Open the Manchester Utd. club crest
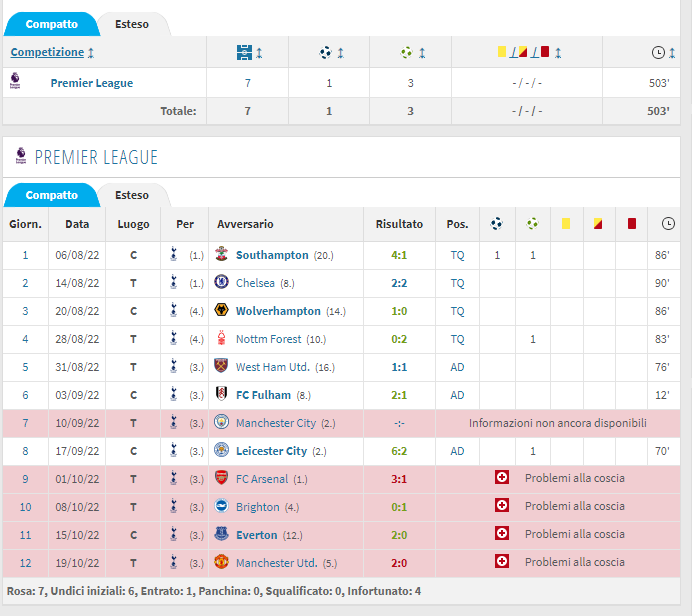 (x=222, y=562)
